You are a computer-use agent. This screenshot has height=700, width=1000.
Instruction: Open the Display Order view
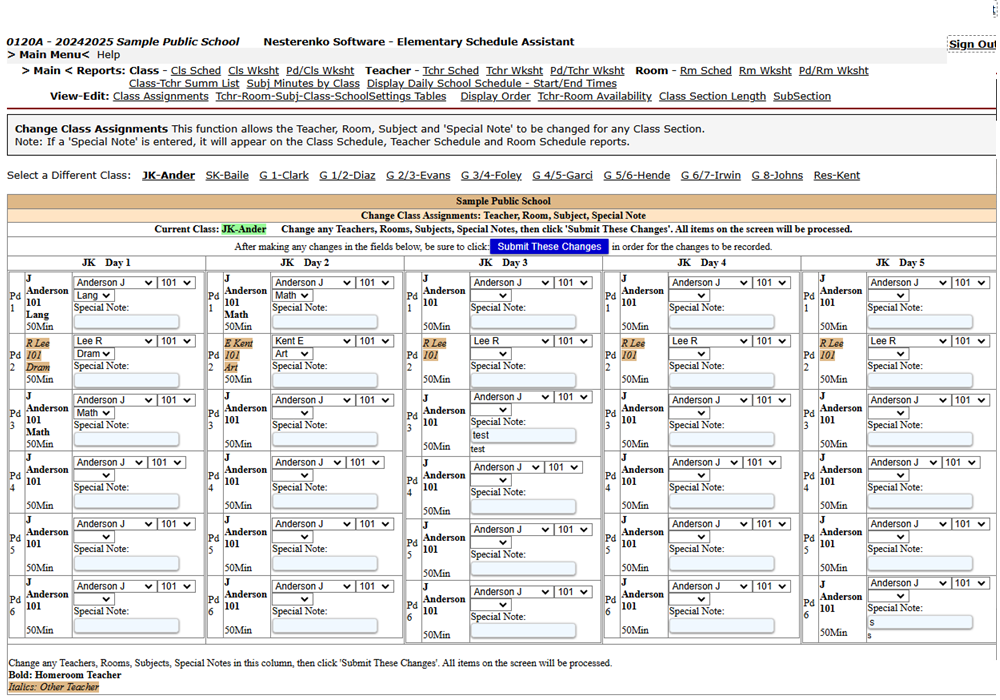pos(495,97)
